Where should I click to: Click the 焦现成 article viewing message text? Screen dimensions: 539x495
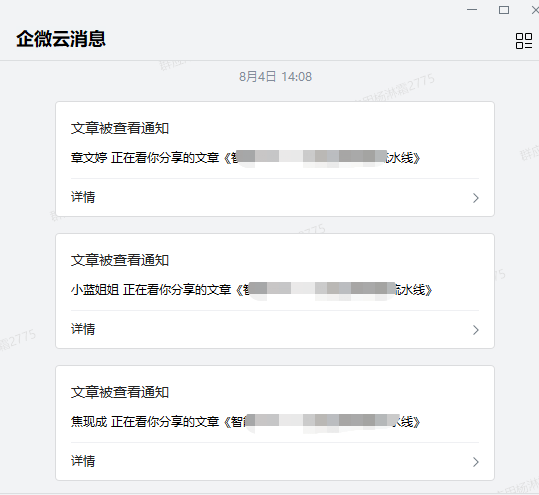[245, 422]
